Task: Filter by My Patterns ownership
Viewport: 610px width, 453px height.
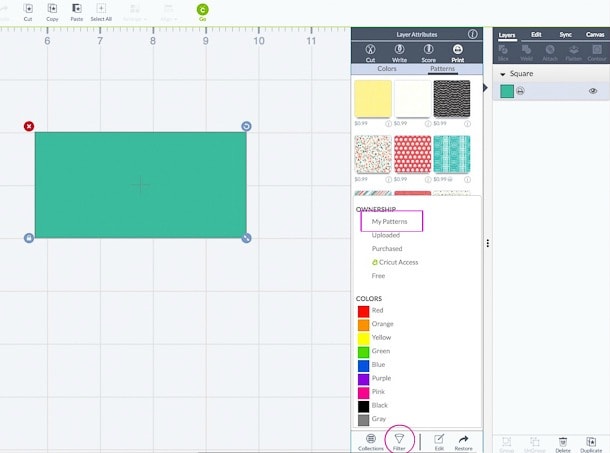Action: pyautogui.click(x=389, y=221)
